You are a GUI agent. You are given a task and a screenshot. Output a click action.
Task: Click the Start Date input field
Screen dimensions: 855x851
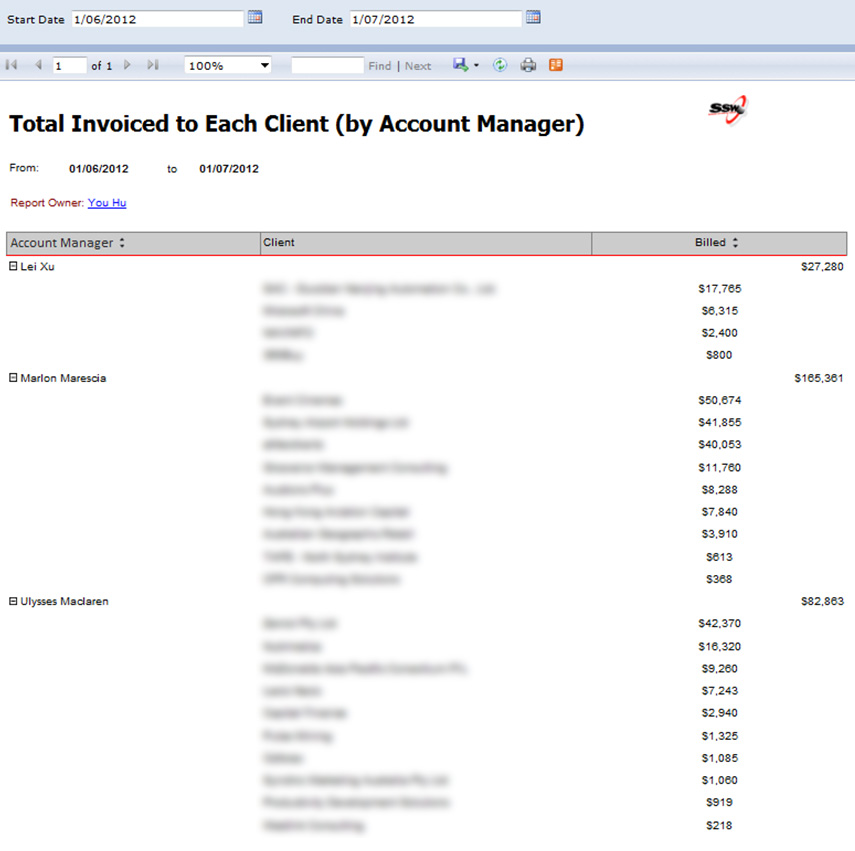157,19
